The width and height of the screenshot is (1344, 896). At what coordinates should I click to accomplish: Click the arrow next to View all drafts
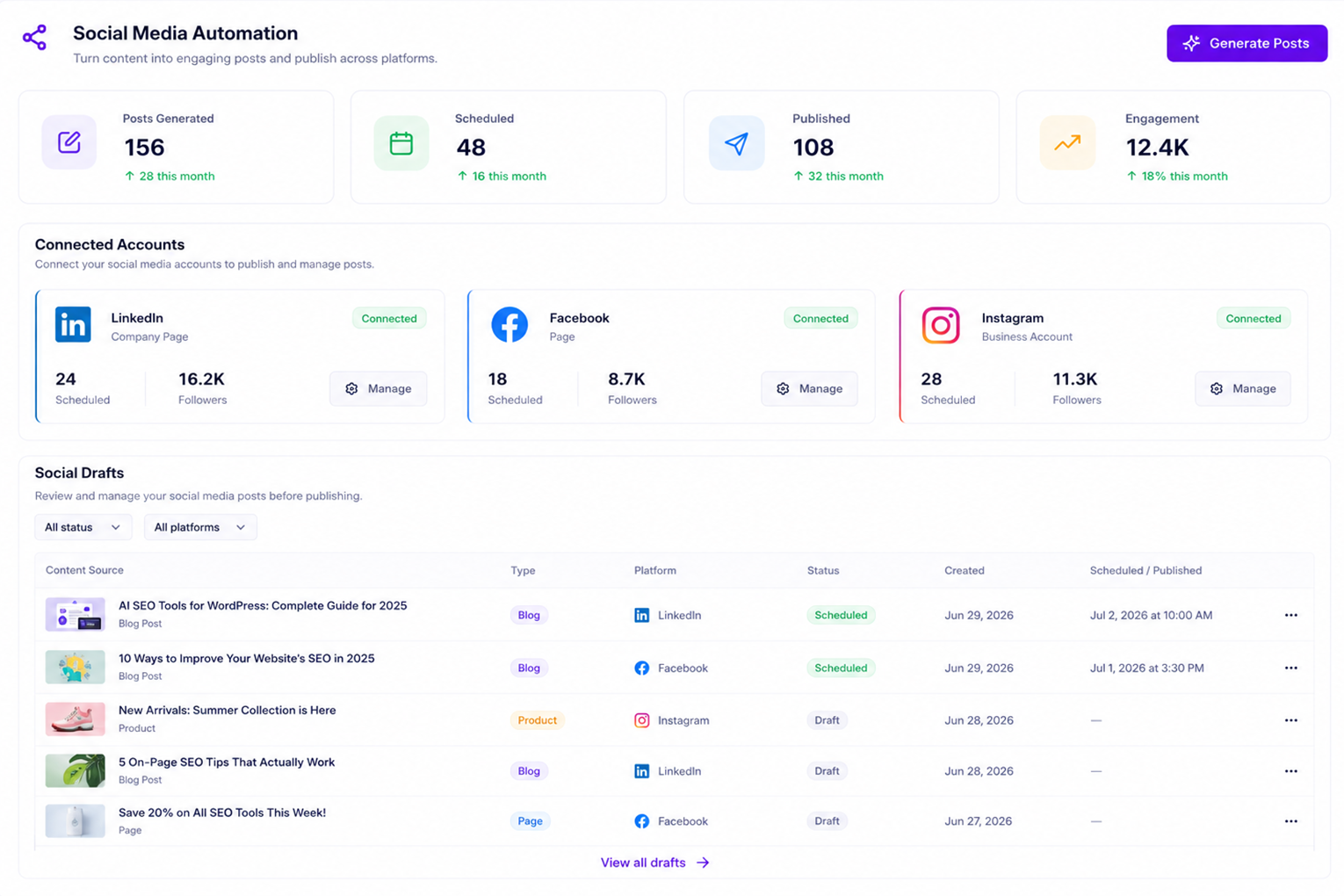coord(703,863)
